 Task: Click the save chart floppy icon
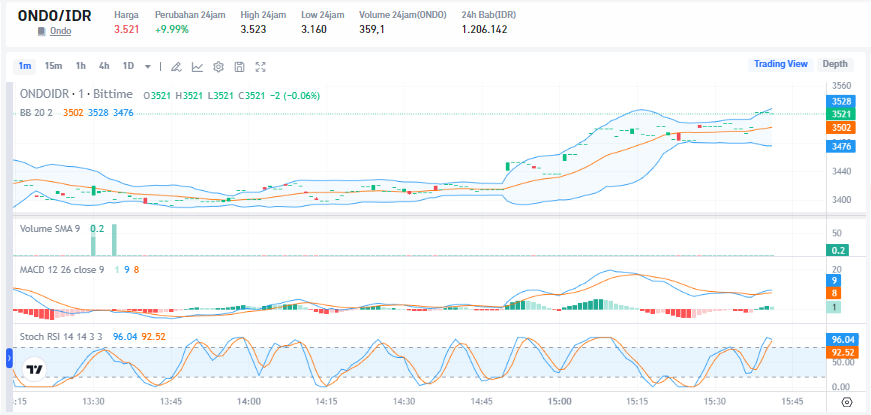pyautogui.click(x=239, y=67)
